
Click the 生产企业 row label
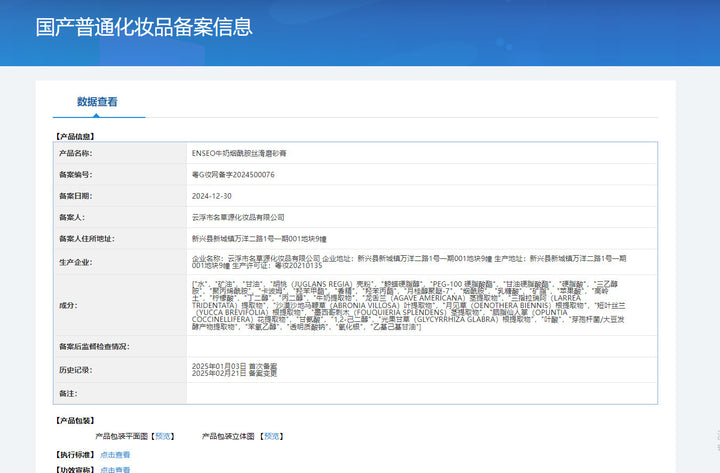coord(75,262)
